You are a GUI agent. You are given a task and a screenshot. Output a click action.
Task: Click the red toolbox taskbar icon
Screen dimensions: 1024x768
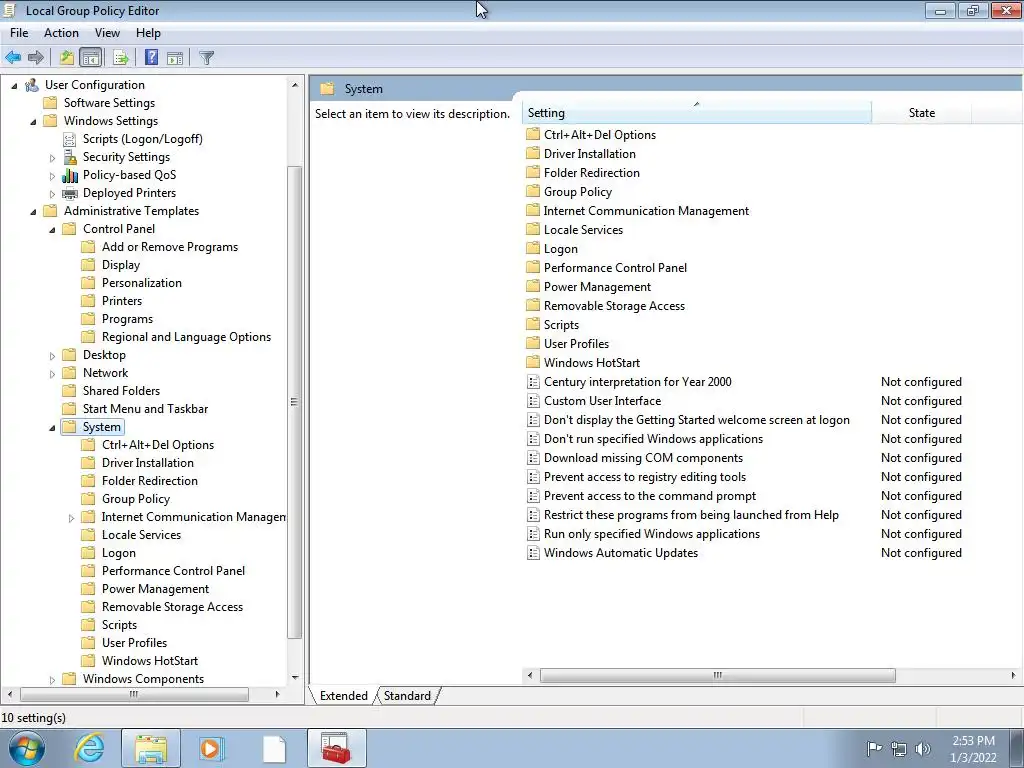point(336,748)
